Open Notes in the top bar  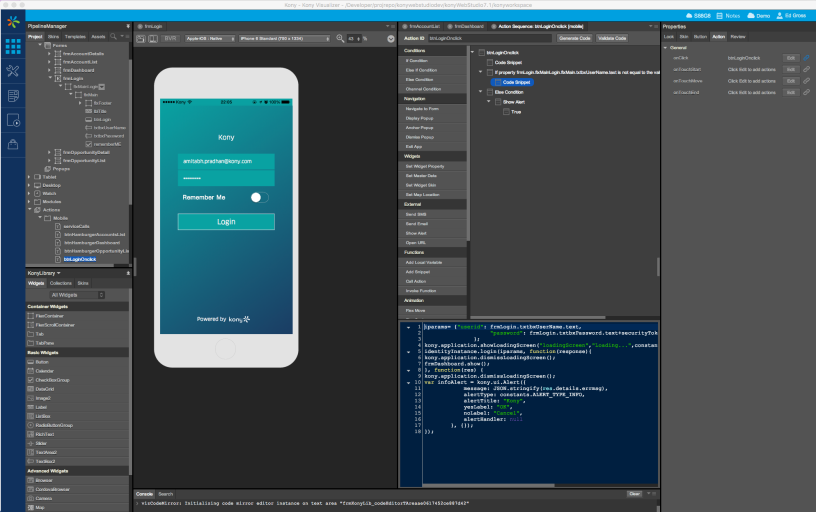coord(728,16)
